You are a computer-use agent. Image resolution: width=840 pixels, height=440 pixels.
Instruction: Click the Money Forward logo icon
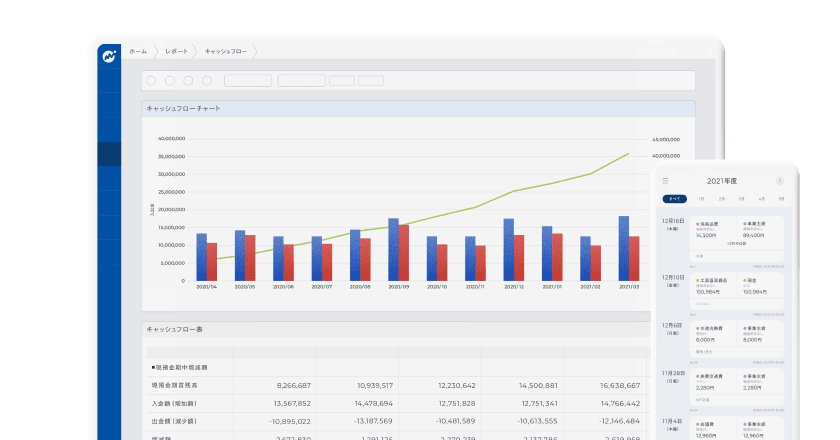[109, 56]
